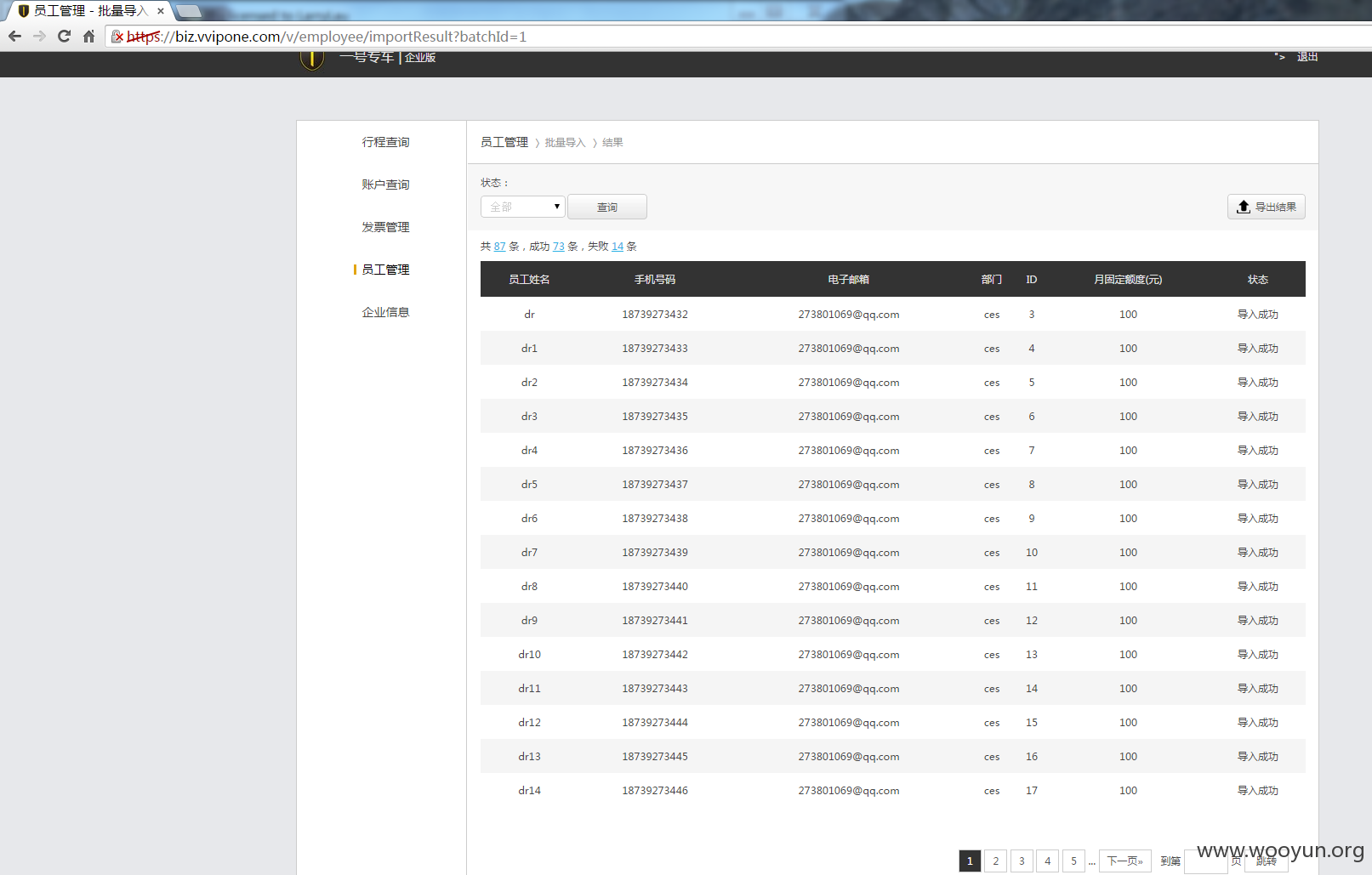Click the shield favicon on browser tab
The height and width of the screenshot is (875, 1372).
point(24,11)
